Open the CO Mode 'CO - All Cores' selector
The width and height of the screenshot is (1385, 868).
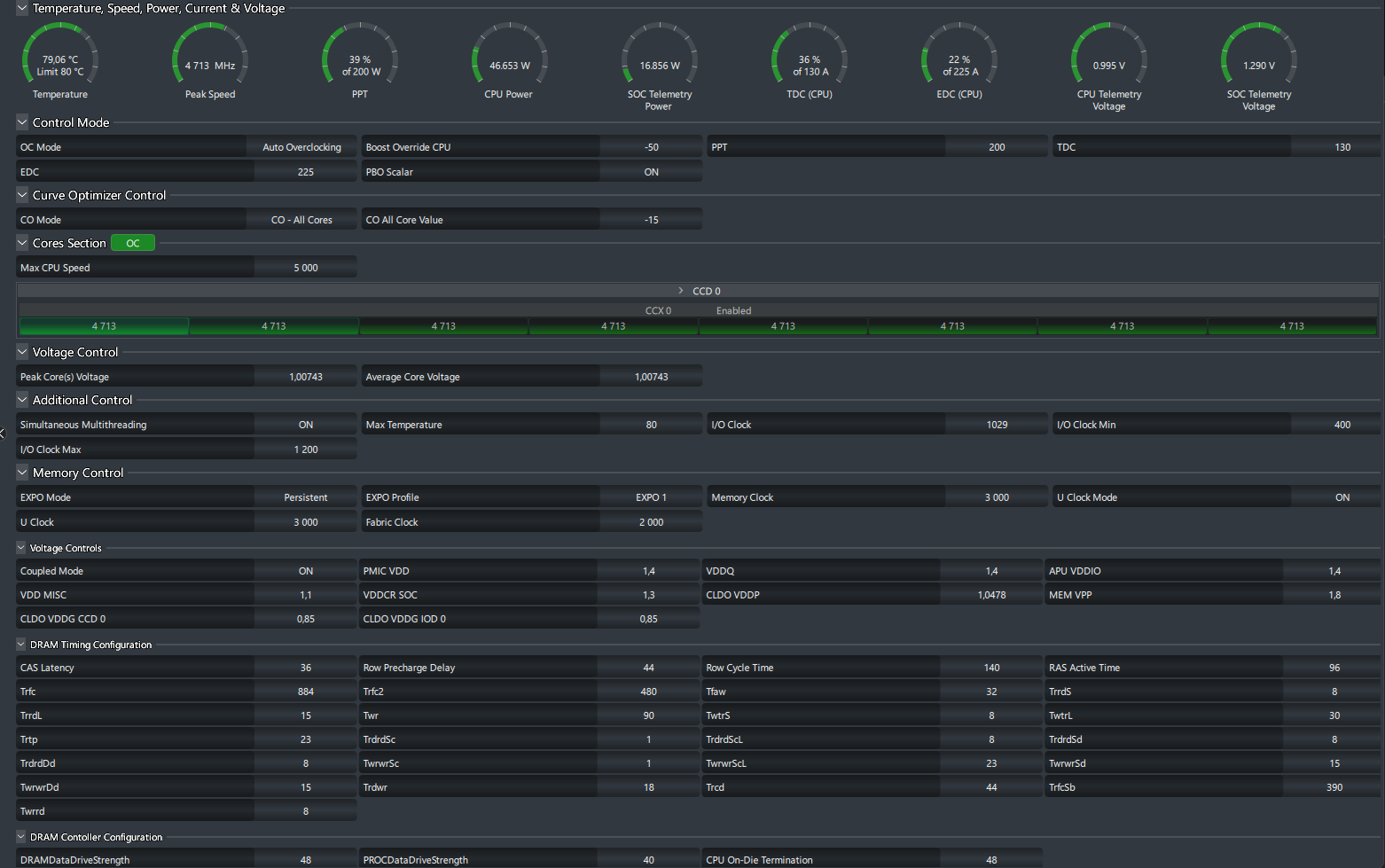[301, 220]
